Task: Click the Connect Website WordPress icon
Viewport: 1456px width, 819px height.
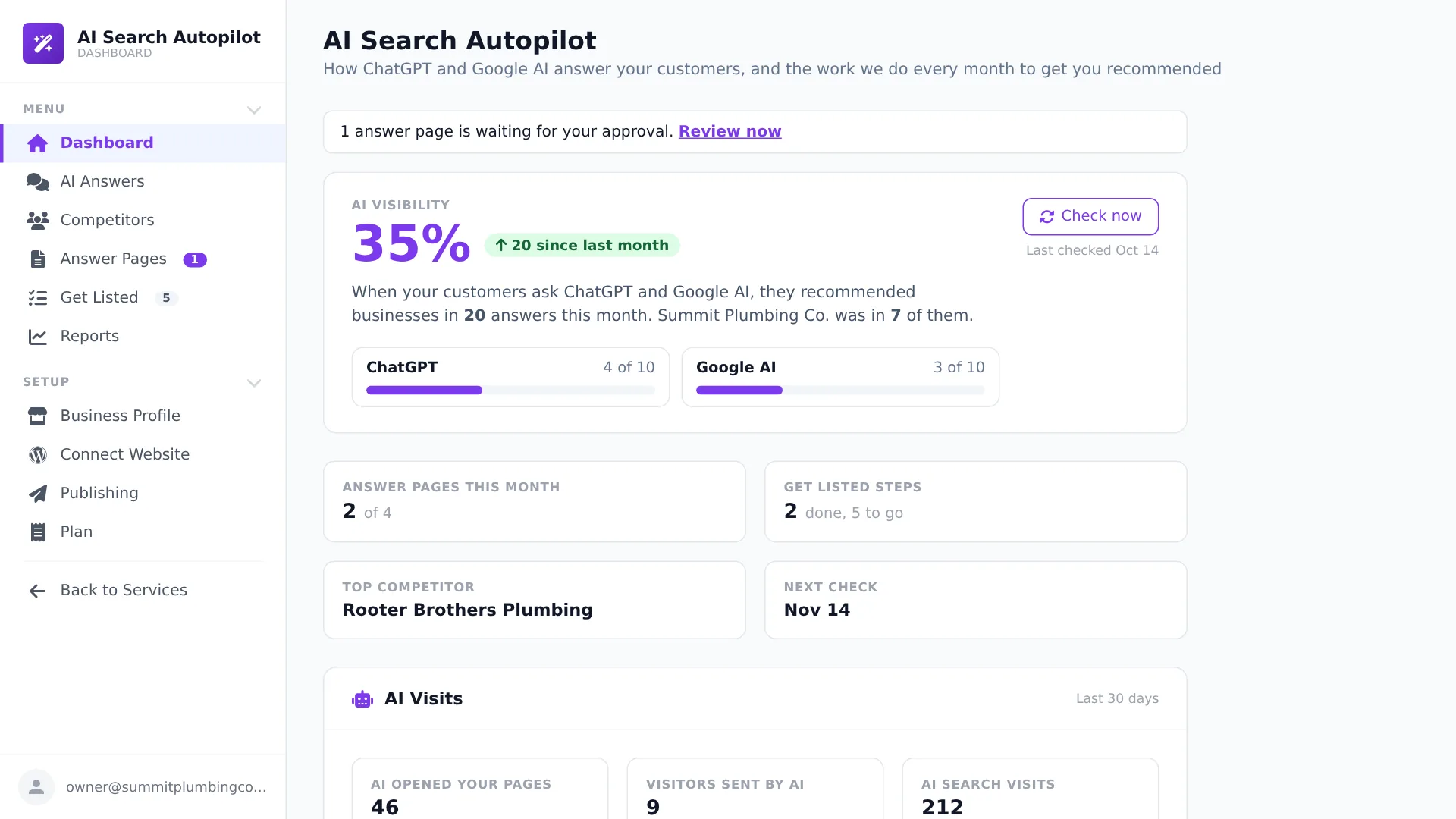Action: [x=37, y=455]
